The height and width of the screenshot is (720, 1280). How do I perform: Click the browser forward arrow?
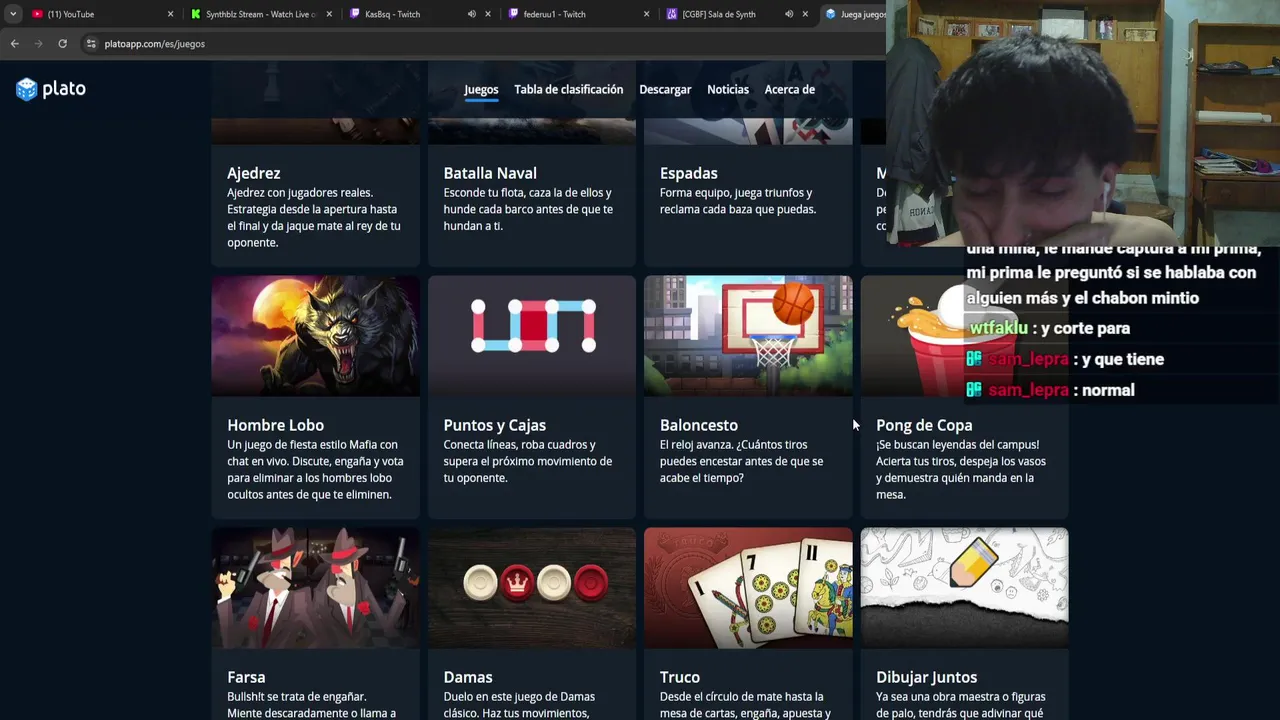pyautogui.click(x=38, y=44)
